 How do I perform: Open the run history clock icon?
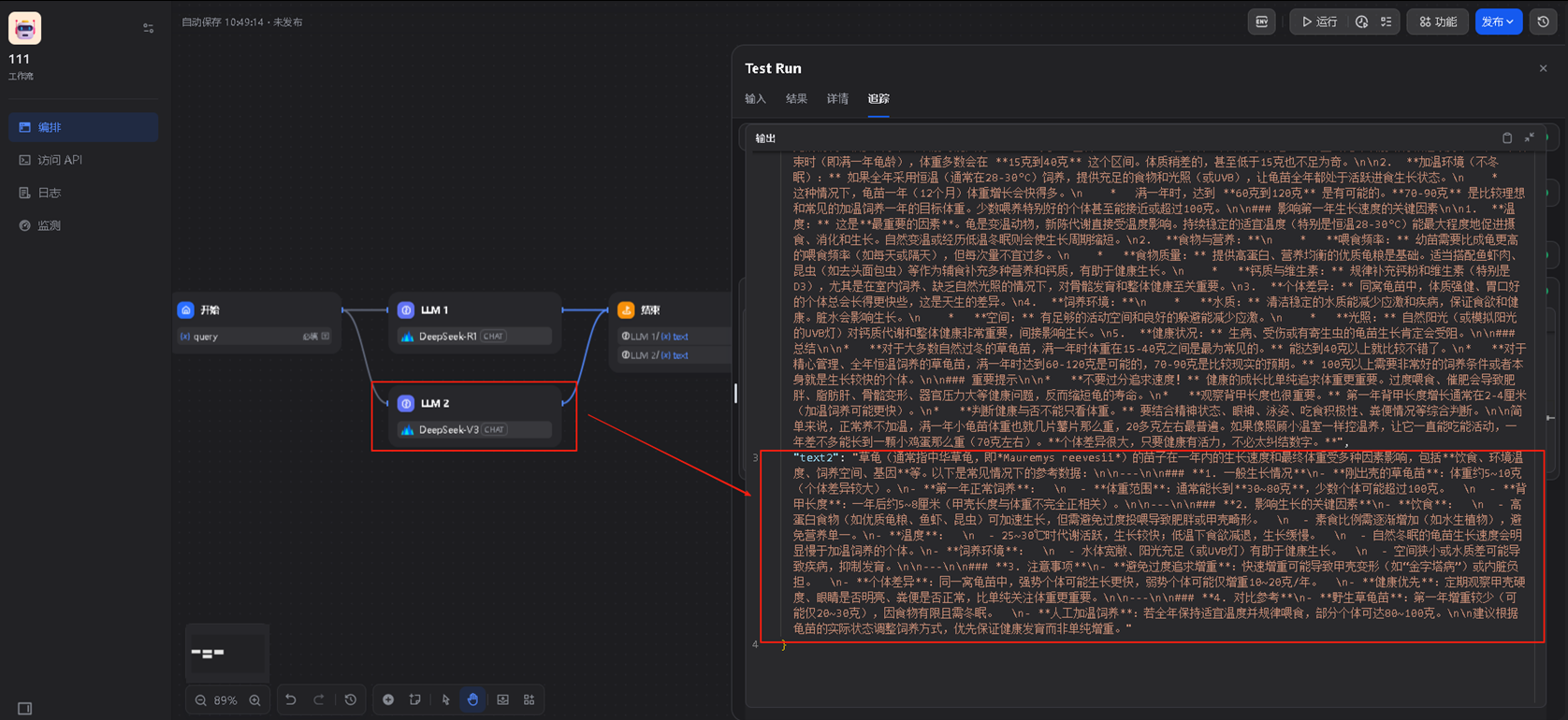[x=1361, y=22]
